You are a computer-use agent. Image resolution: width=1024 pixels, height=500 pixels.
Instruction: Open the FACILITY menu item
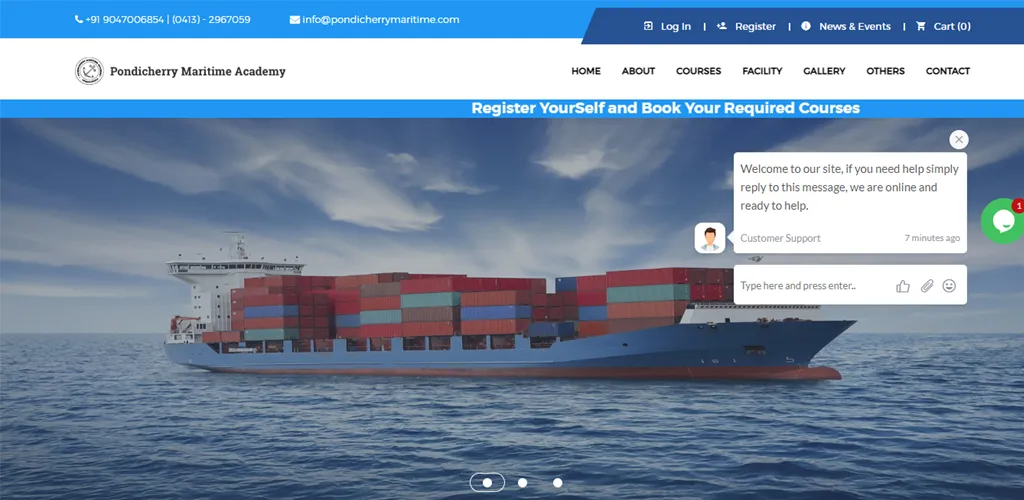pyautogui.click(x=762, y=71)
